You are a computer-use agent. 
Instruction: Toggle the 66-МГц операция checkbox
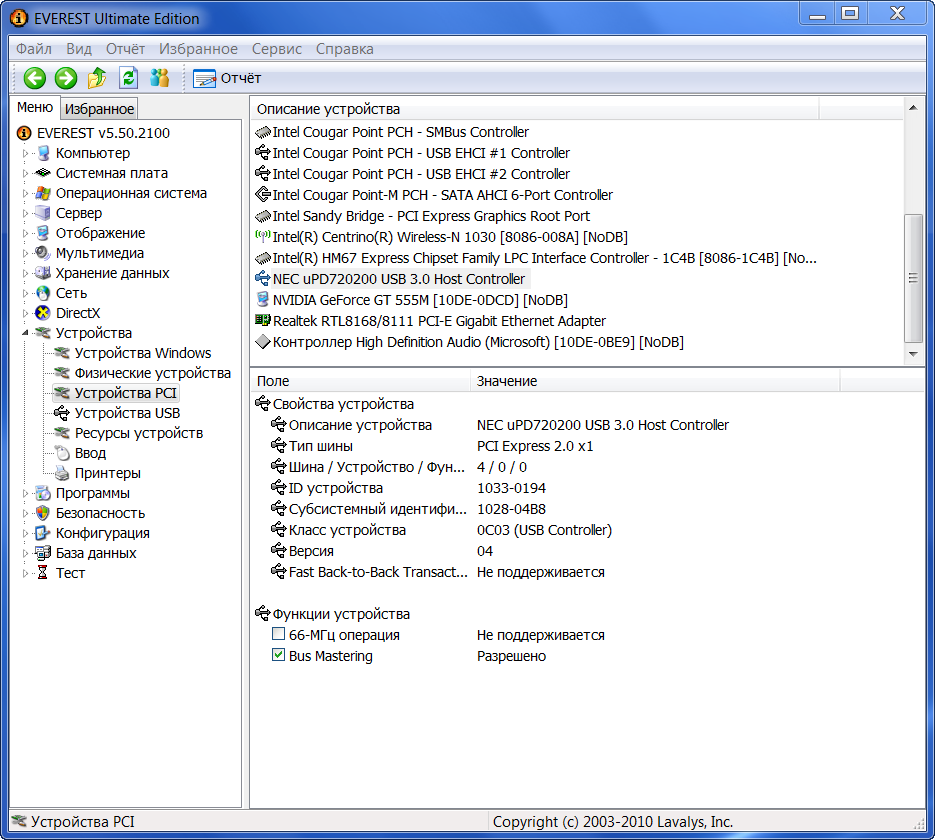tap(279, 635)
